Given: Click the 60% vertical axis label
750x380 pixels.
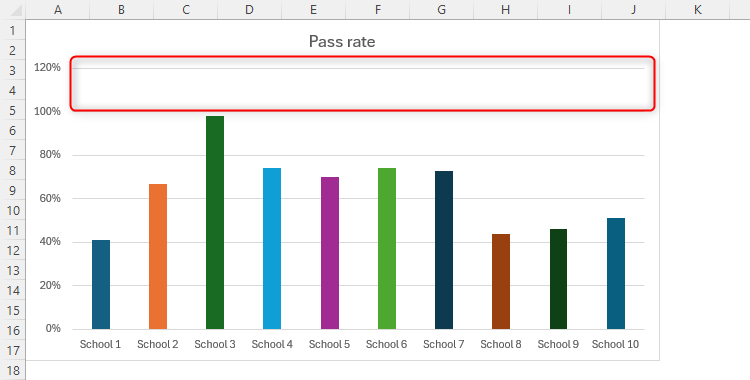Looking at the screenshot, I should click(x=50, y=198).
